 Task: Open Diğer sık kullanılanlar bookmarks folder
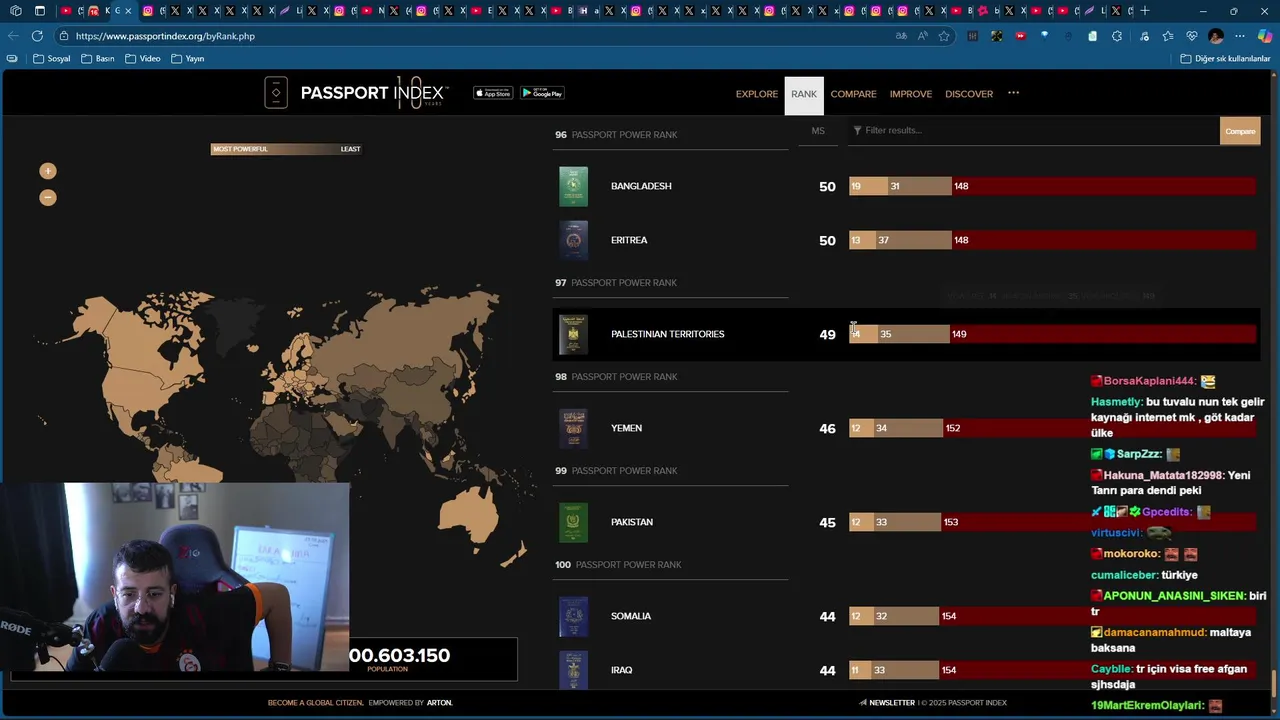pos(1225,59)
